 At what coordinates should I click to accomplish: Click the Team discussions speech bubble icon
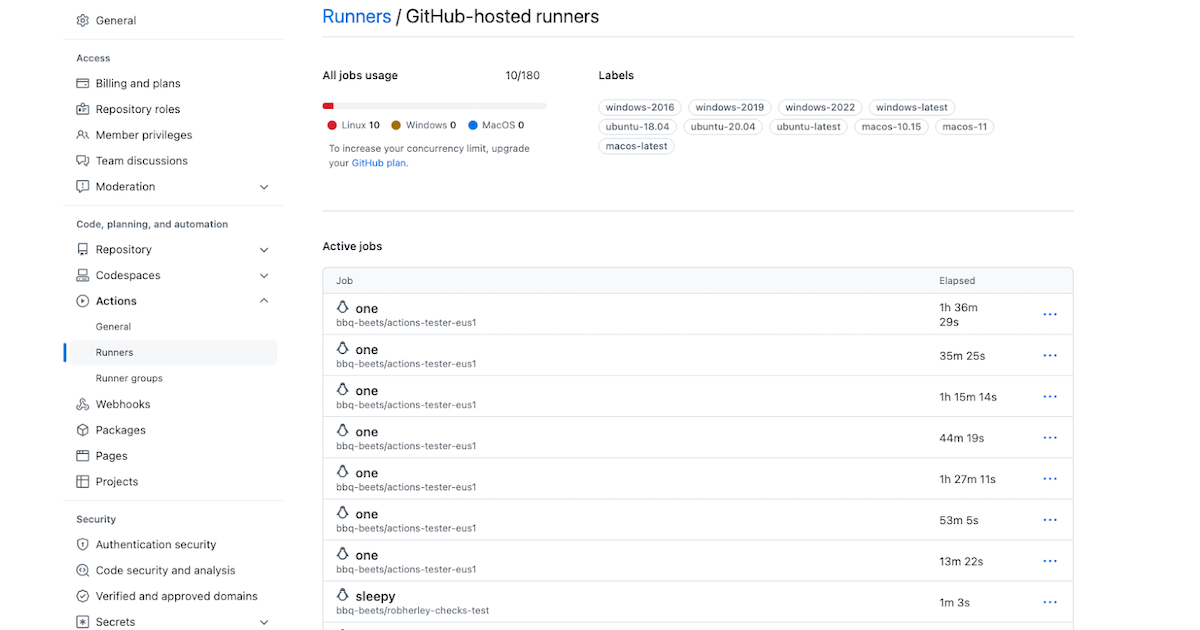coord(79,160)
